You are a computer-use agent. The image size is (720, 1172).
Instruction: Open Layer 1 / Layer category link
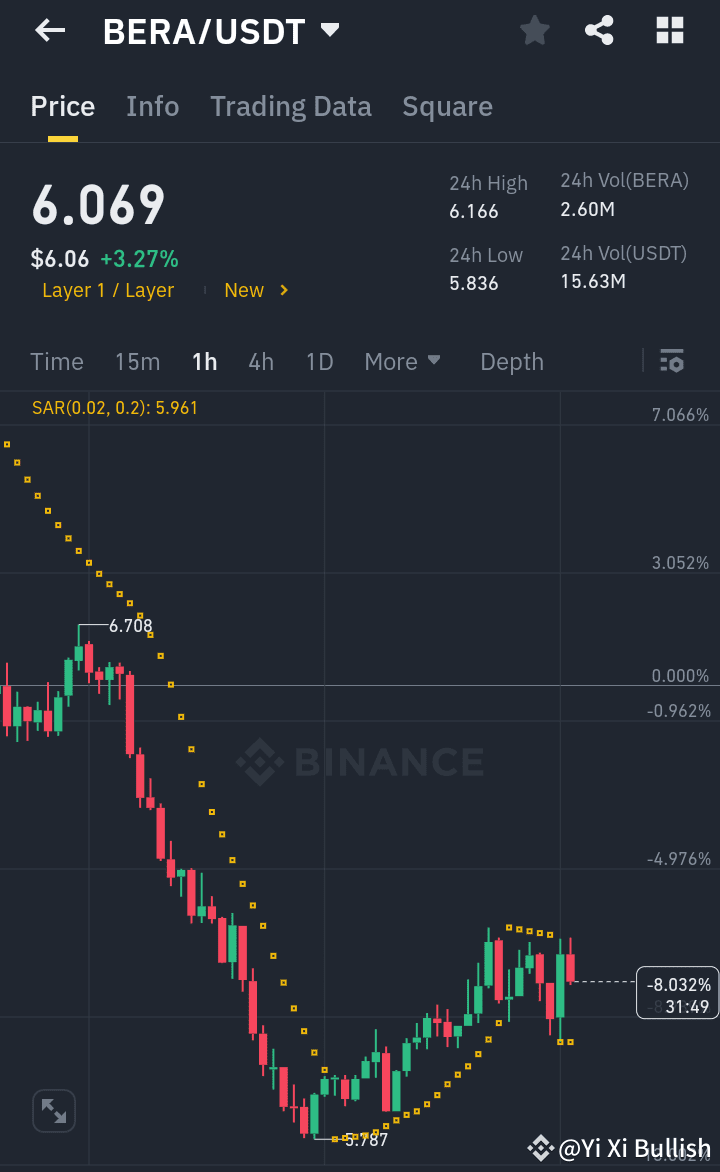(108, 290)
